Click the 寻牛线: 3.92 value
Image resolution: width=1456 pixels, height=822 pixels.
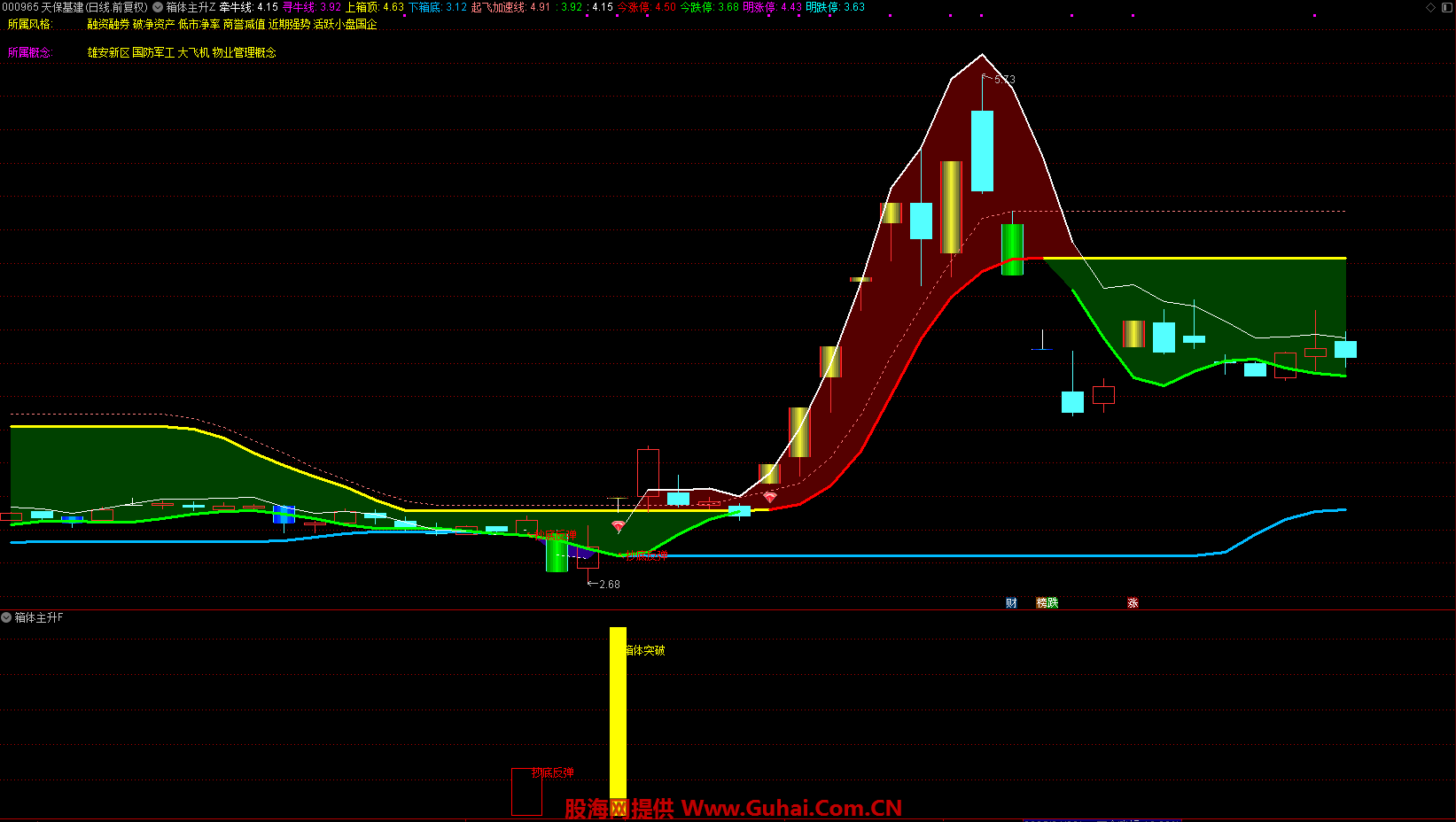click(312, 7)
